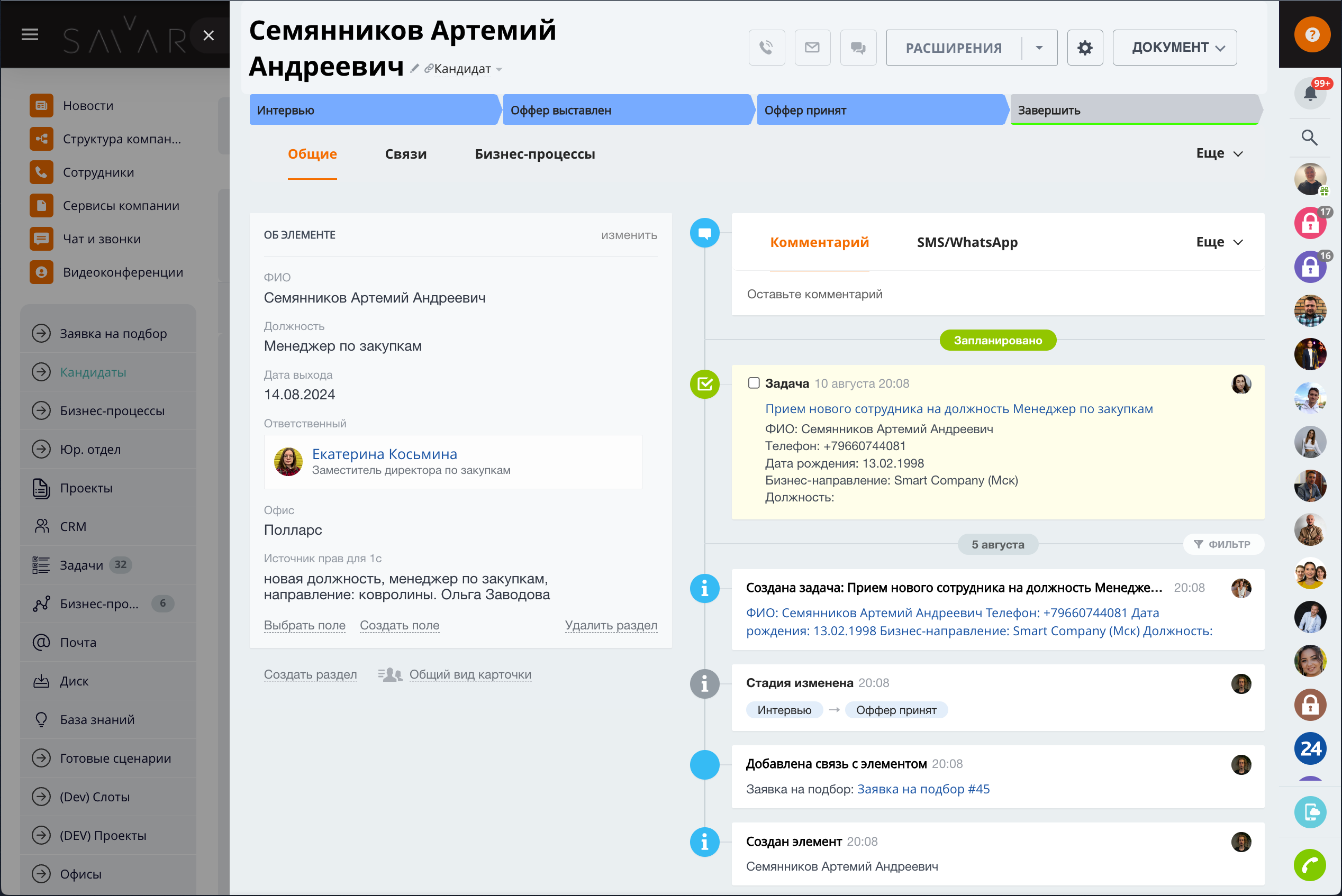Open card settings gear icon
The width and height of the screenshot is (1342, 896).
pyautogui.click(x=1084, y=48)
